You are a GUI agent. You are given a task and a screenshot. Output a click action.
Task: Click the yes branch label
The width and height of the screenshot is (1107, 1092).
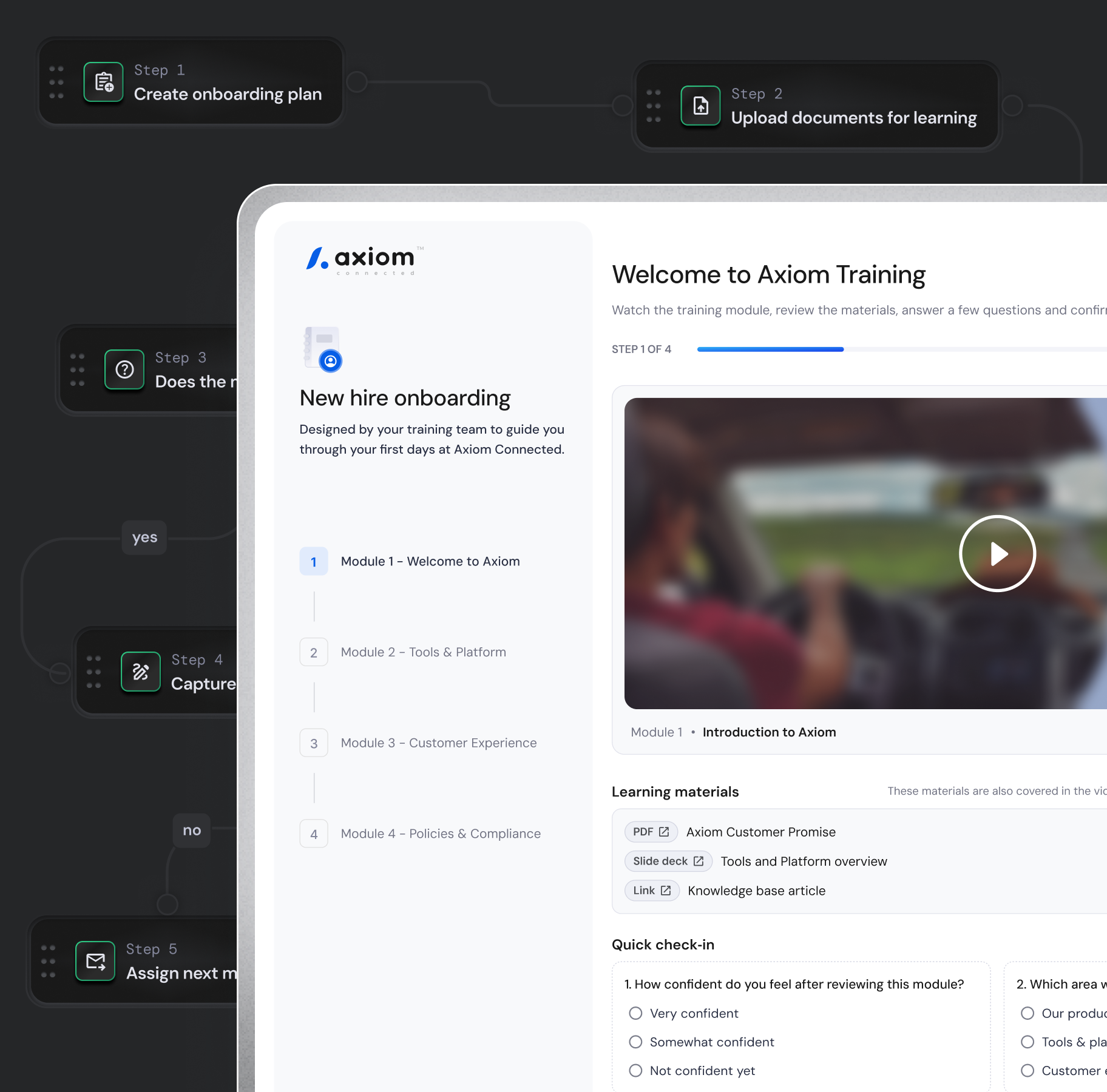click(144, 537)
